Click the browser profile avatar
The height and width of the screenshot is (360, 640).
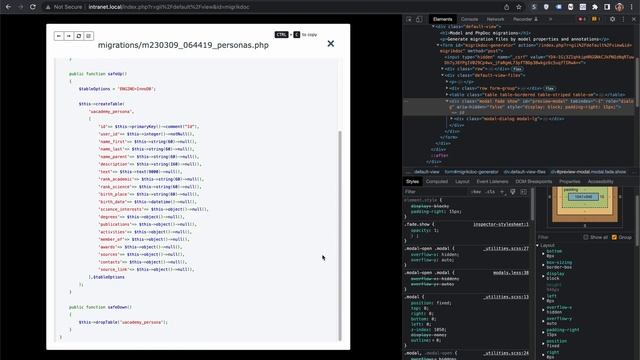point(619,7)
